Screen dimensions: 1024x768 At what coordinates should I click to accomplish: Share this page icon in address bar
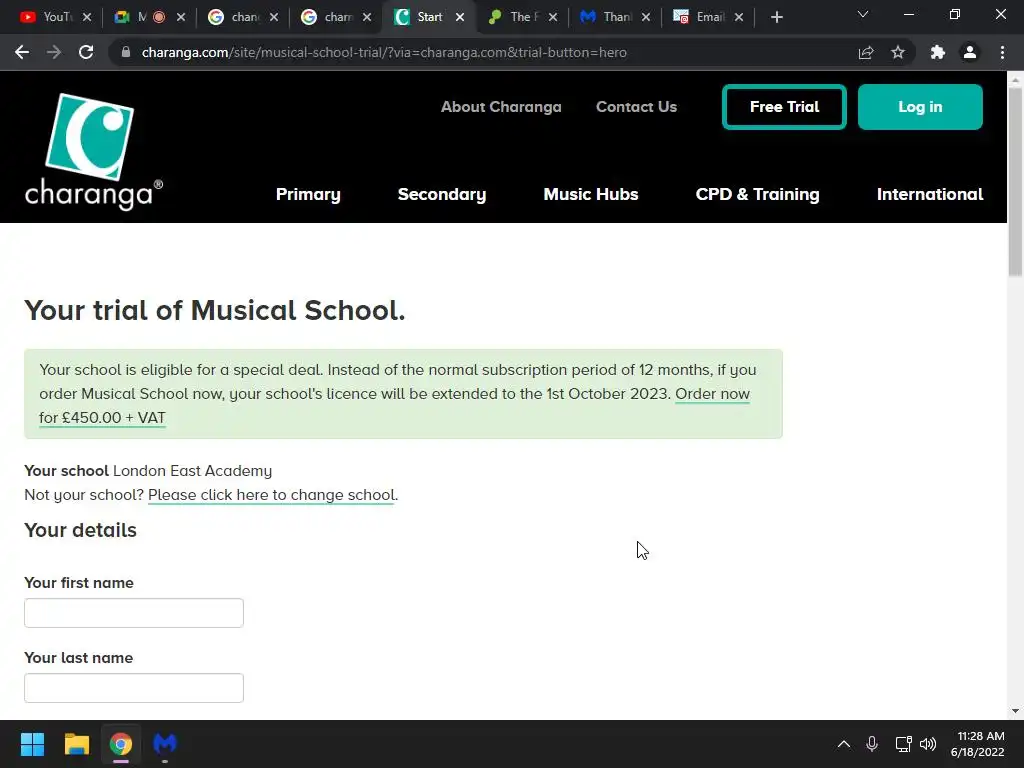(x=866, y=52)
